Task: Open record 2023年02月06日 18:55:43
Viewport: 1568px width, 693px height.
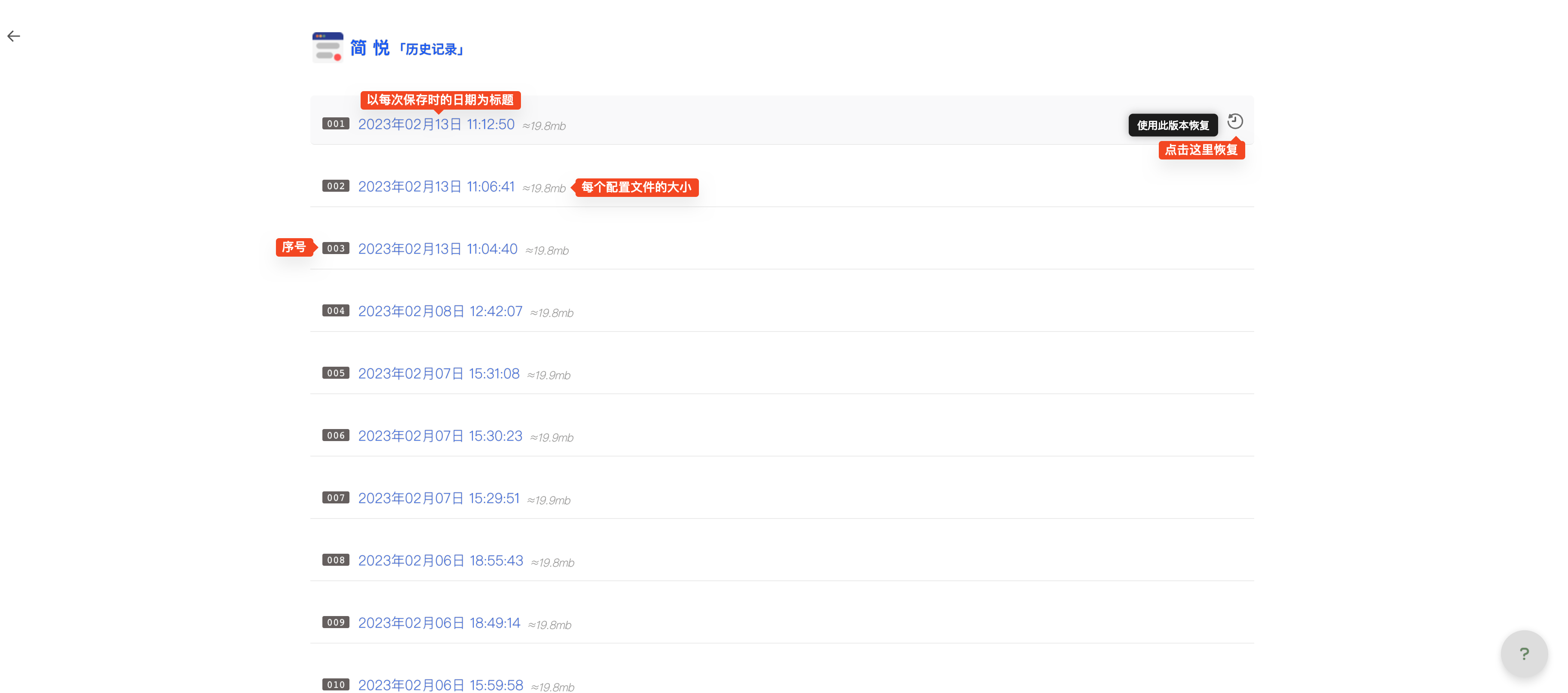Action: (x=441, y=560)
